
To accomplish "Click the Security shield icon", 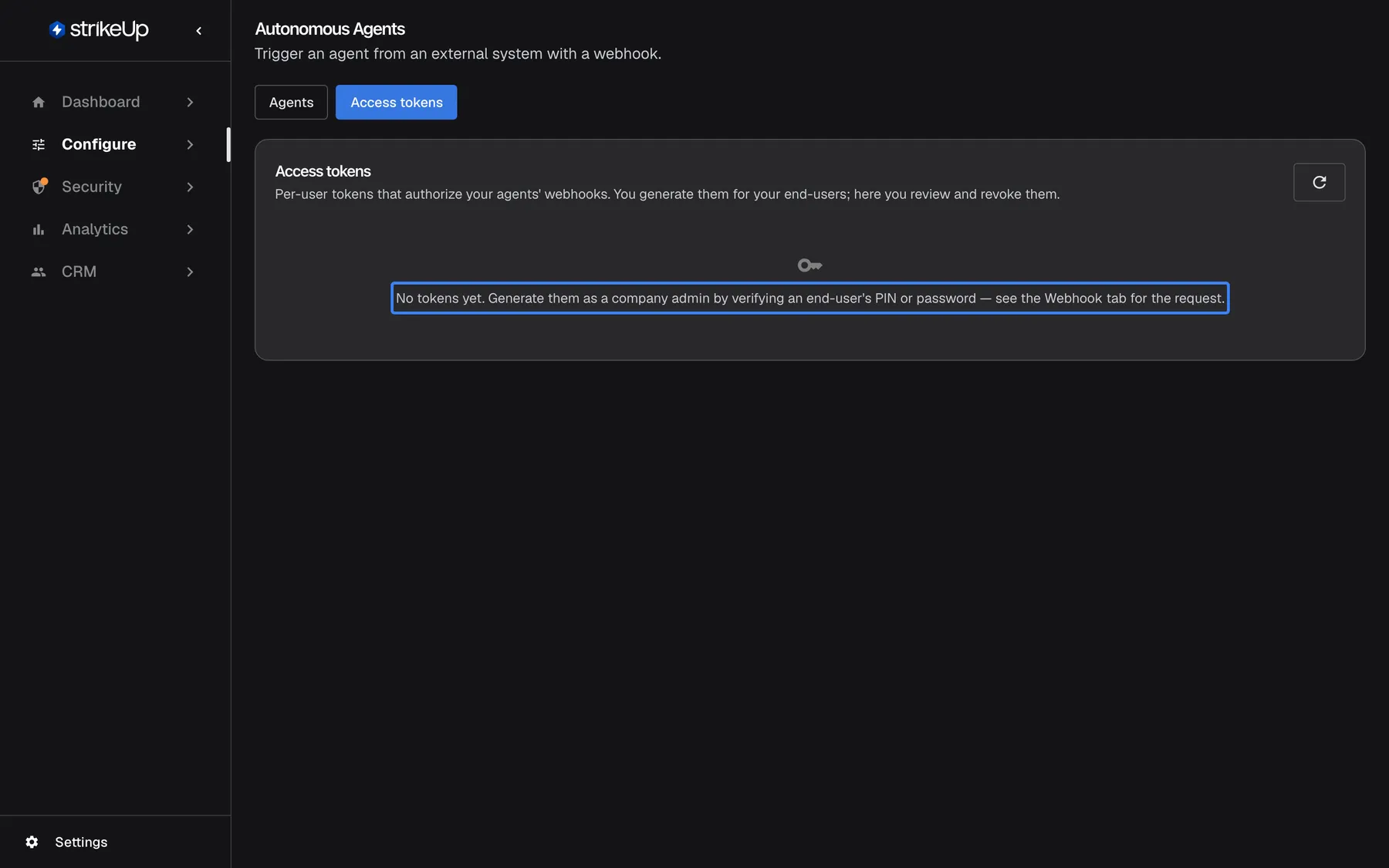I will pos(39,187).
